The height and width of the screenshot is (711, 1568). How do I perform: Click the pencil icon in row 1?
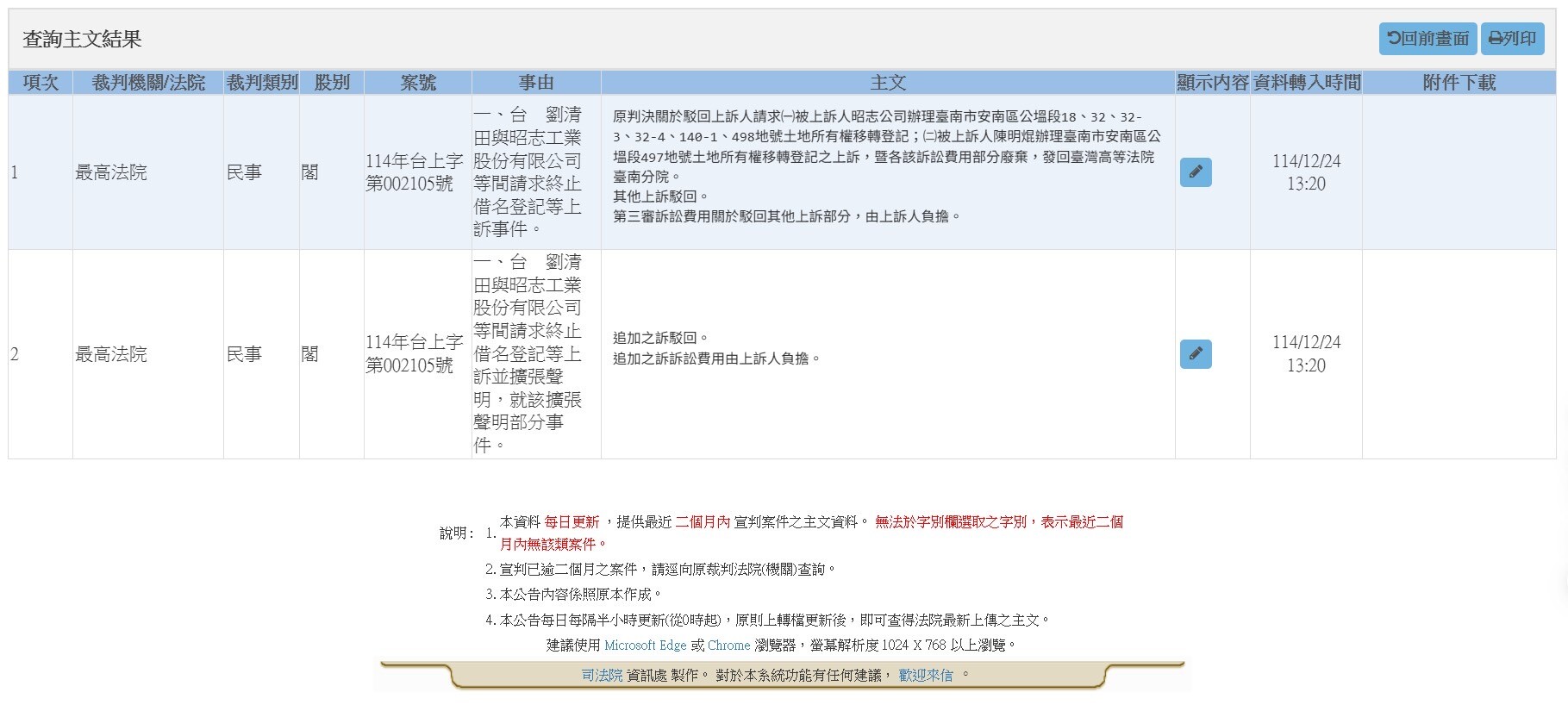[1196, 172]
